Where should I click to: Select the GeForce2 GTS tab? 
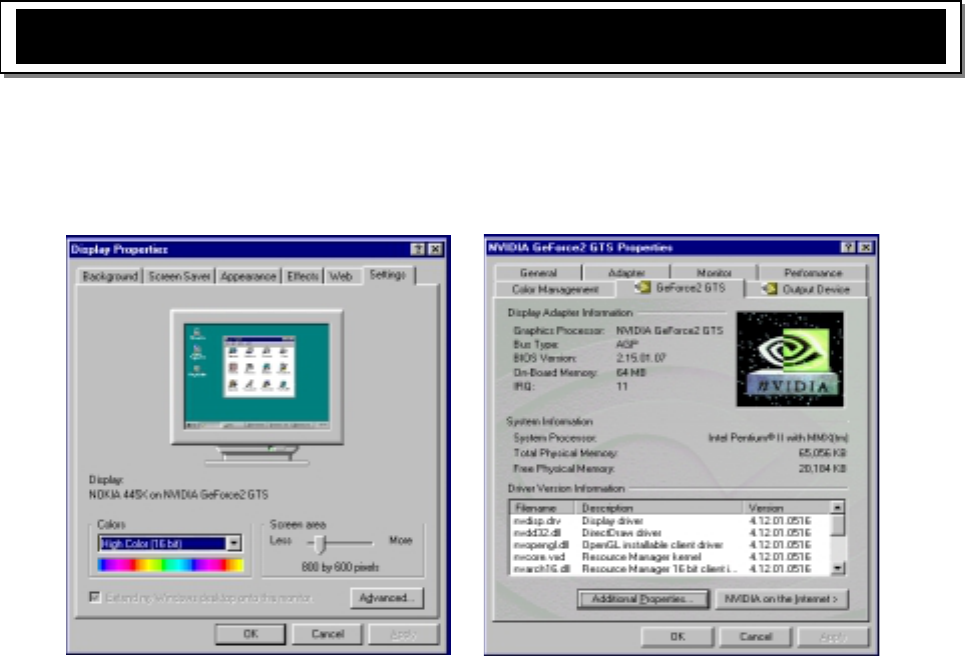pos(680,287)
